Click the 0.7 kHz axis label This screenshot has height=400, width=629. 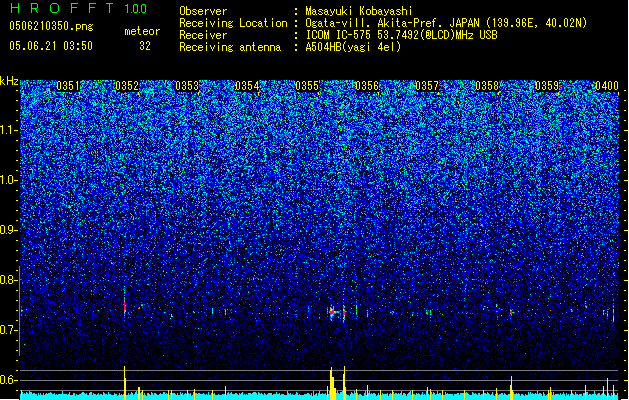8,330
